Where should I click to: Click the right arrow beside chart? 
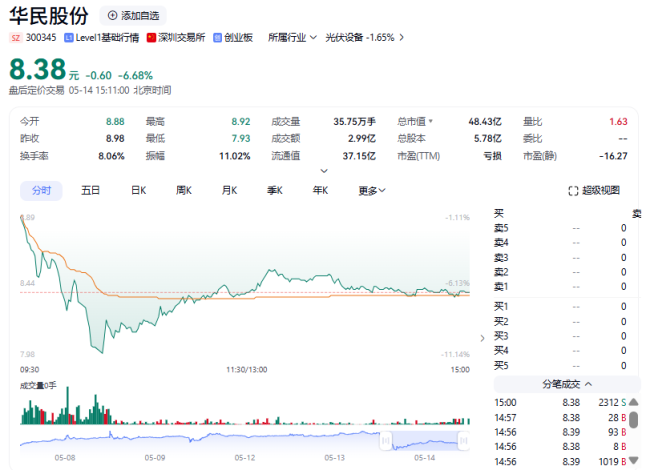point(482,337)
